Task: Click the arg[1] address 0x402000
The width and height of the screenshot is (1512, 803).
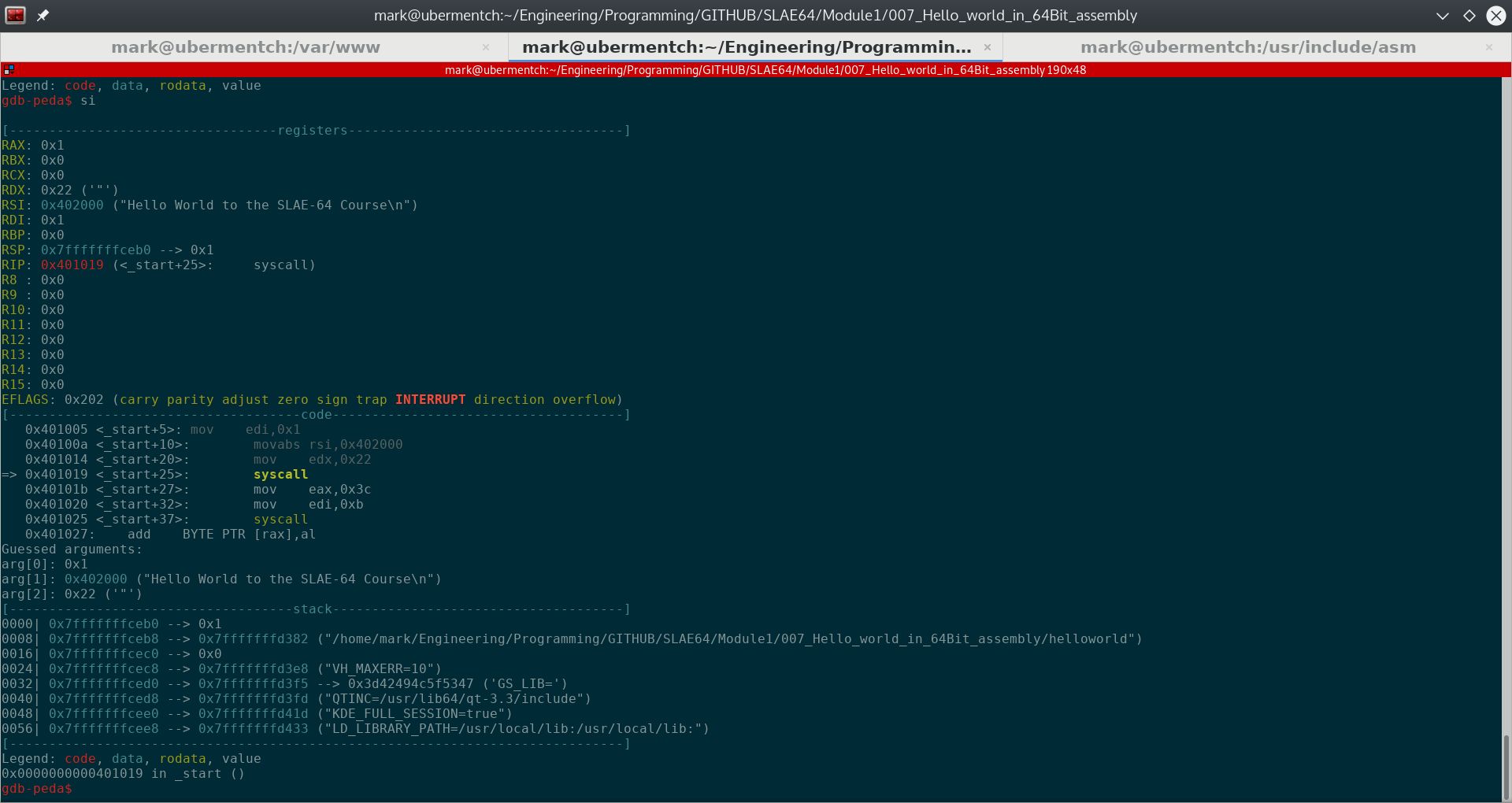Action: point(96,579)
